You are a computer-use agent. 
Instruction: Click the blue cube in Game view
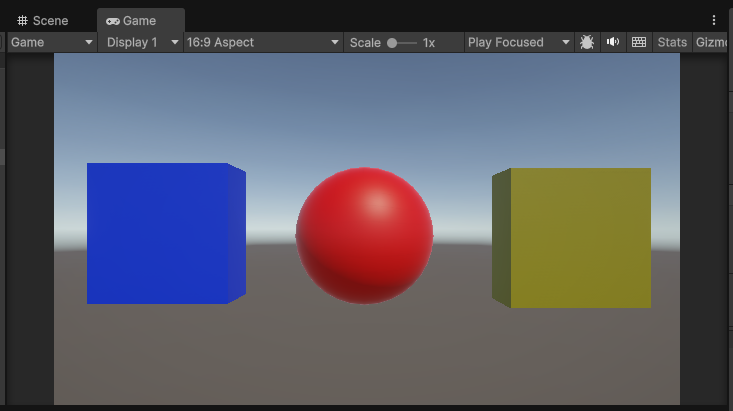point(160,233)
